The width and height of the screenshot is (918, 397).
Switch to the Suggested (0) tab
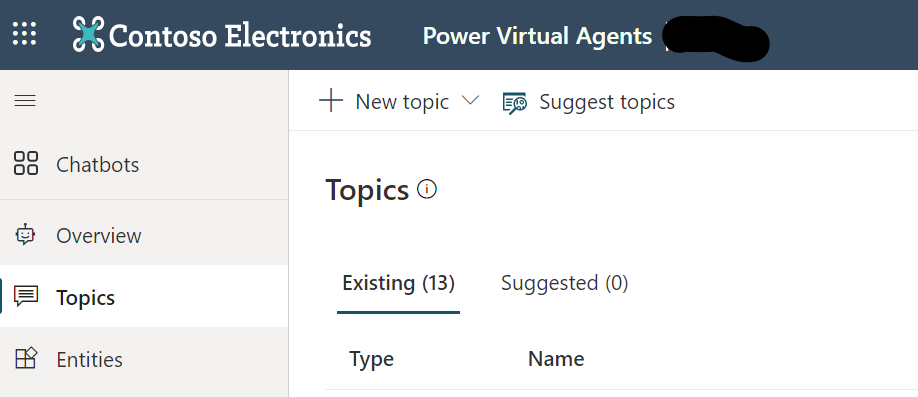(x=564, y=283)
